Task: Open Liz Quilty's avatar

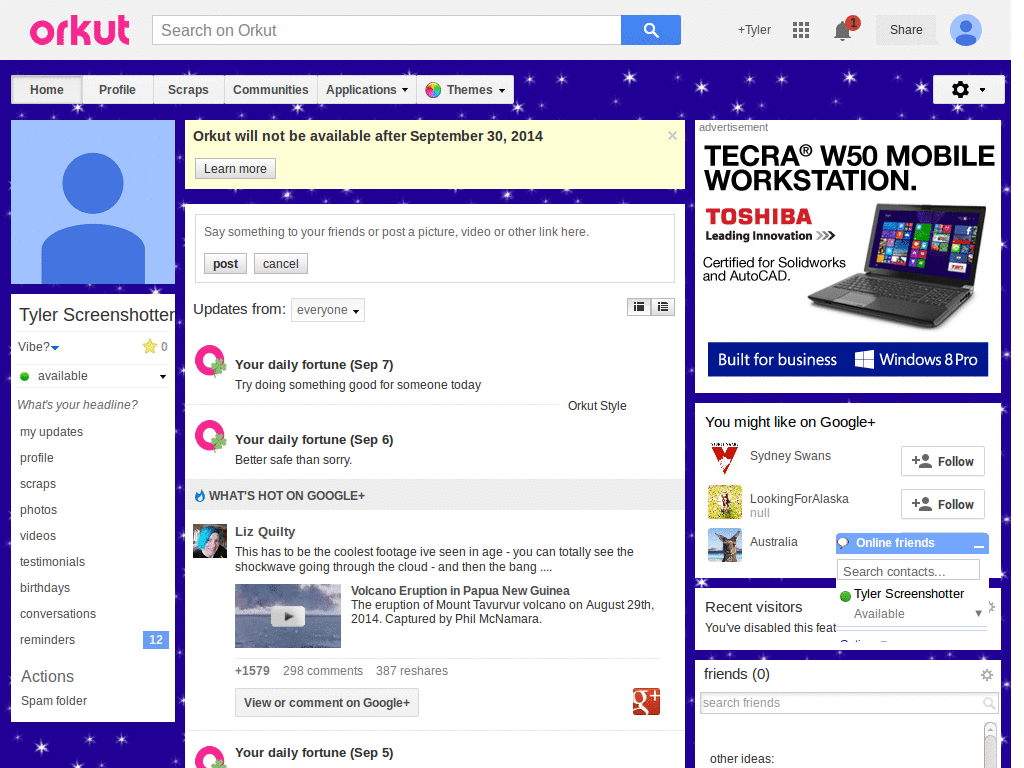Action: pos(210,541)
